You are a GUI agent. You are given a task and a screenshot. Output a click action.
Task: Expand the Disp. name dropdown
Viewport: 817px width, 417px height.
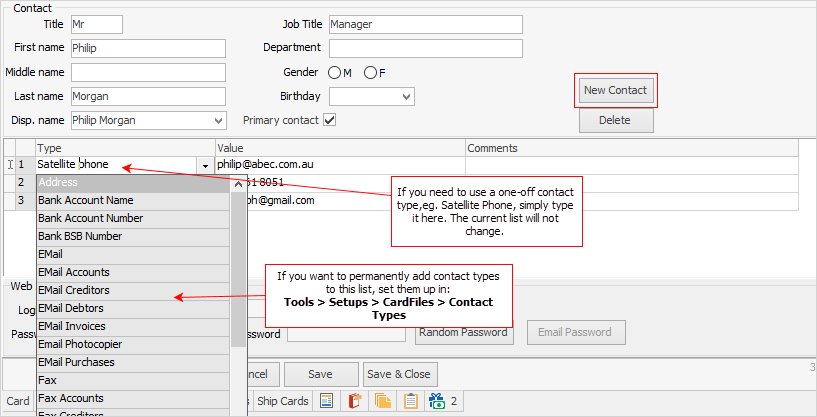tap(219, 120)
